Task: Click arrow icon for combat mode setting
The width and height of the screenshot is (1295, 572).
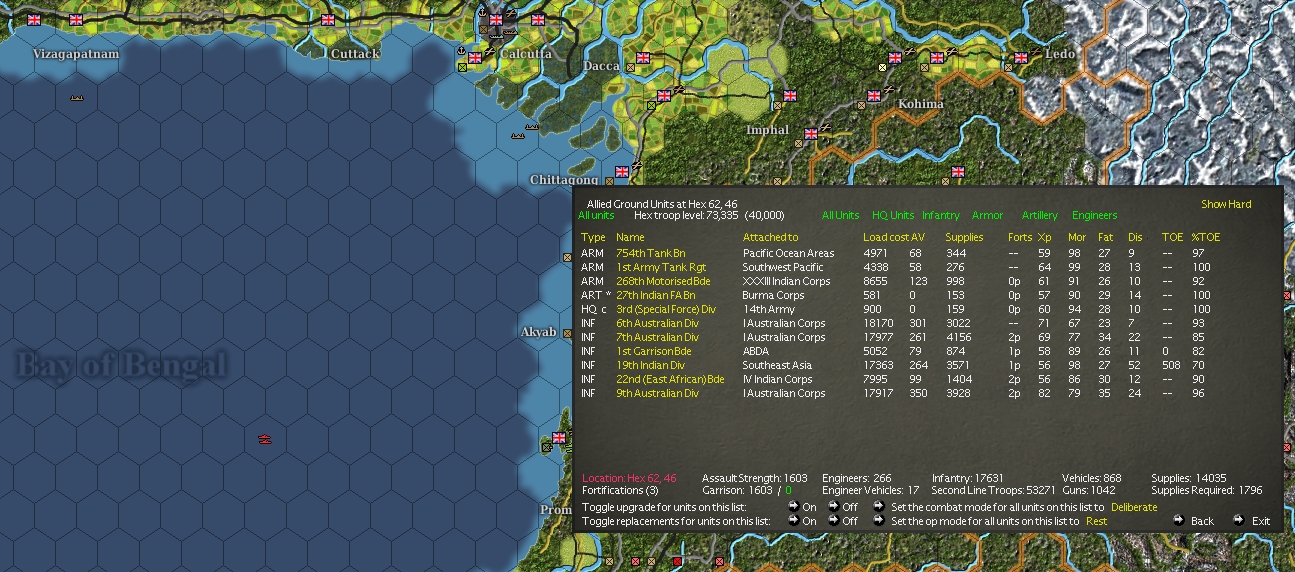Action: click(x=878, y=506)
